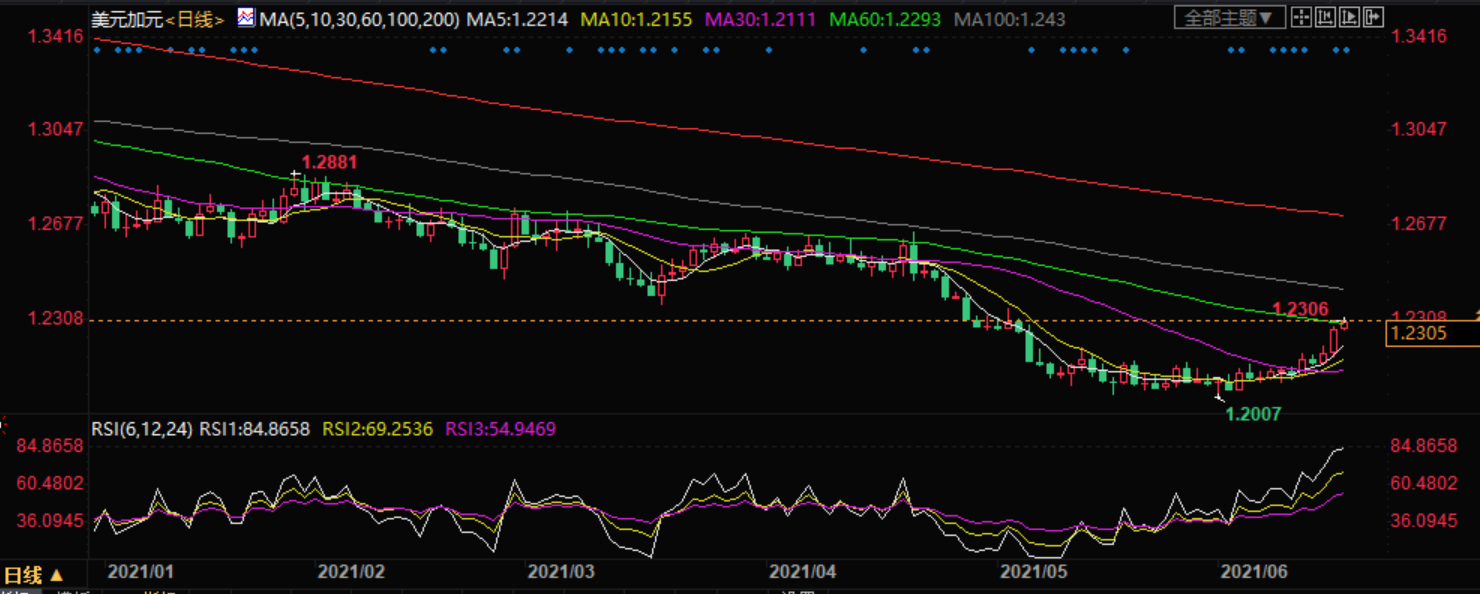Click the cross marker at 1.2881 high
Image resolution: width=1480 pixels, height=594 pixels.
point(295,175)
